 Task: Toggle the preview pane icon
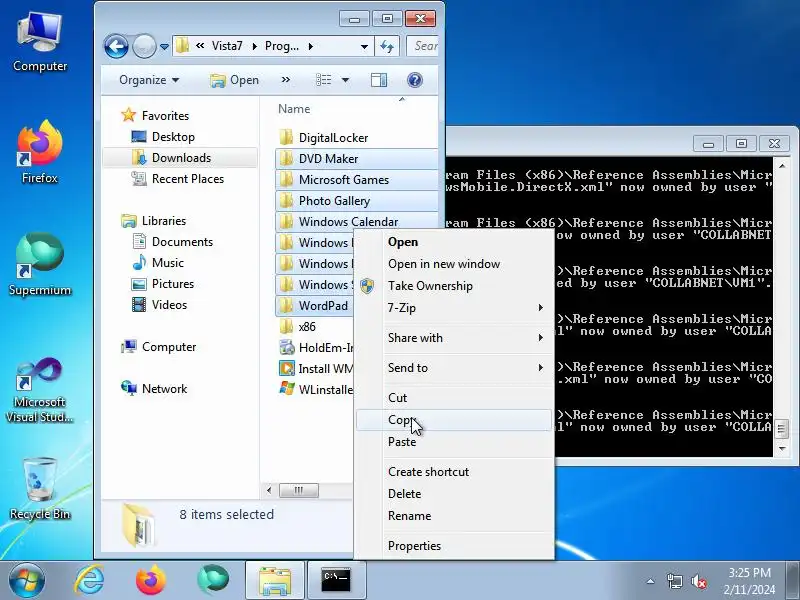(379, 80)
